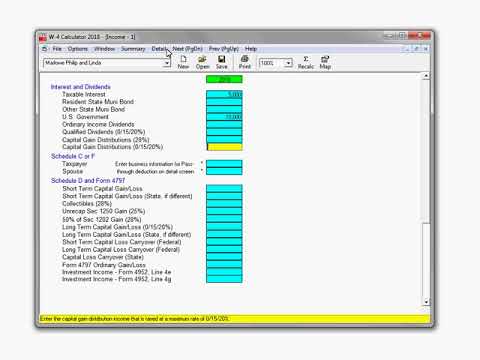Click the Short Term Capital Gain/Loss field

tap(224, 188)
